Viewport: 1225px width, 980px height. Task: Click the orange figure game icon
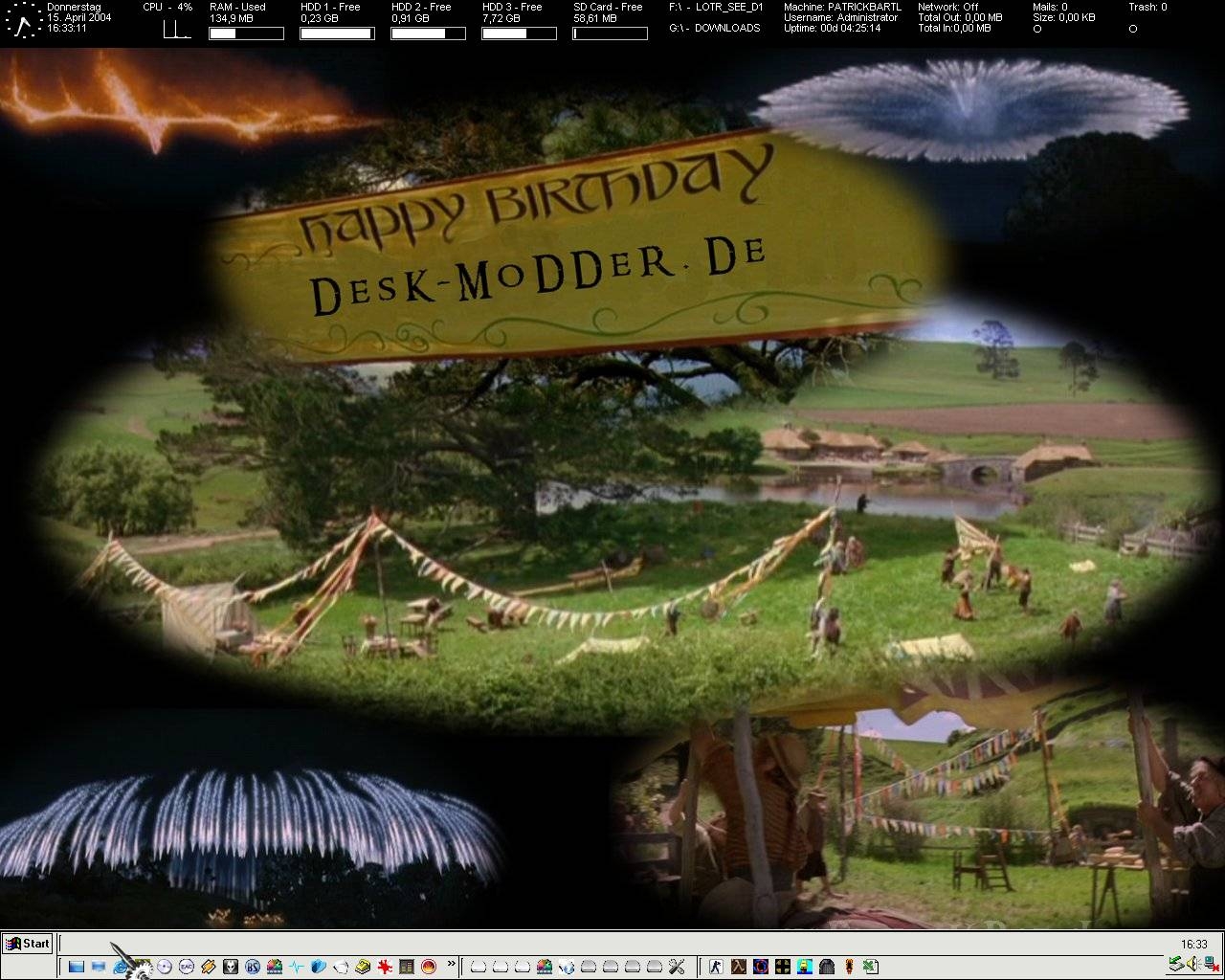(x=849, y=967)
